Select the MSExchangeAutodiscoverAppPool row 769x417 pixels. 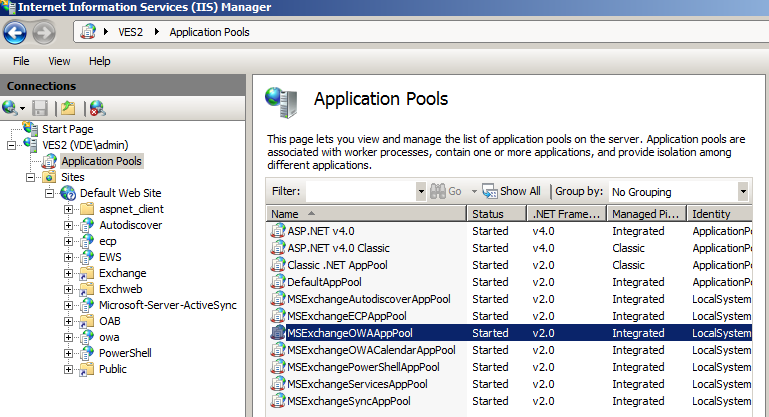511,299
